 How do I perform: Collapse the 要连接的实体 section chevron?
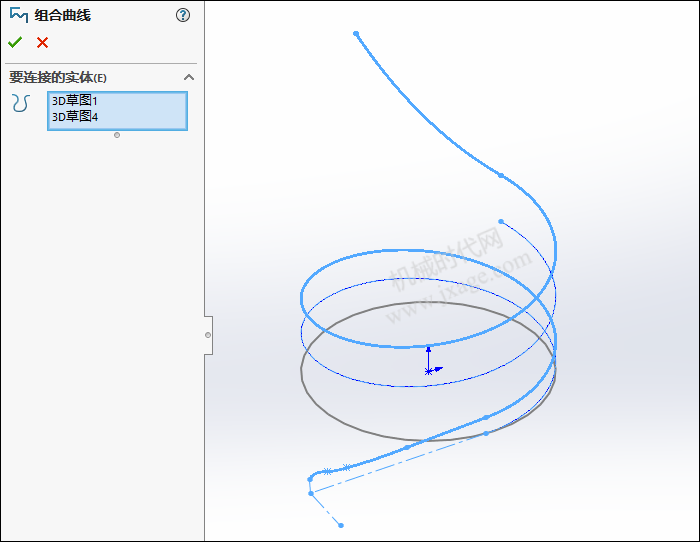pyautogui.click(x=188, y=77)
